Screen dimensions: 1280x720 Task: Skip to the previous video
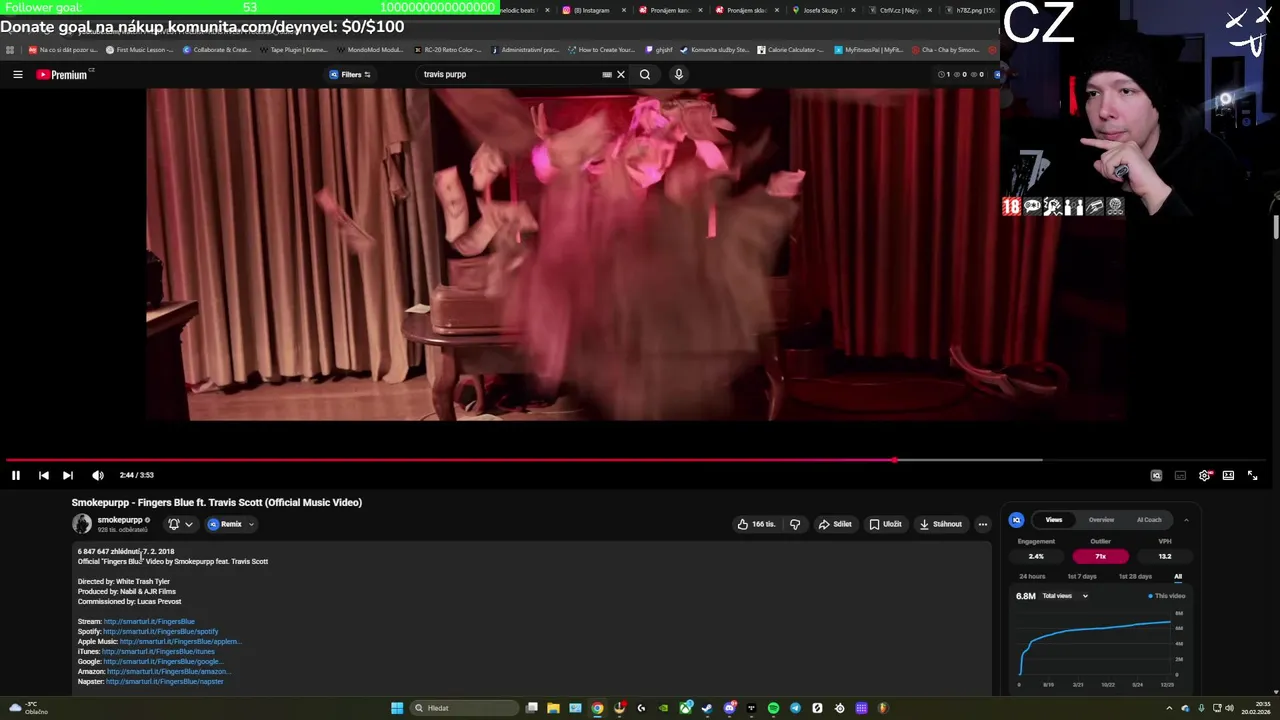[44, 475]
